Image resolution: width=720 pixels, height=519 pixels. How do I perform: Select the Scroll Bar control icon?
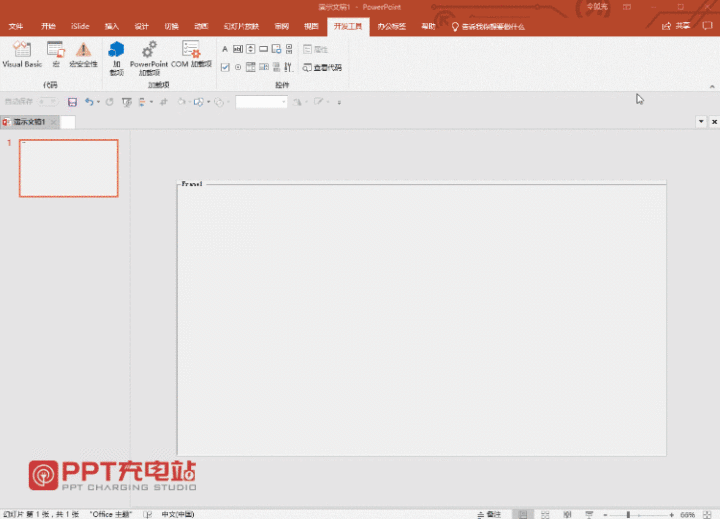click(x=289, y=49)
